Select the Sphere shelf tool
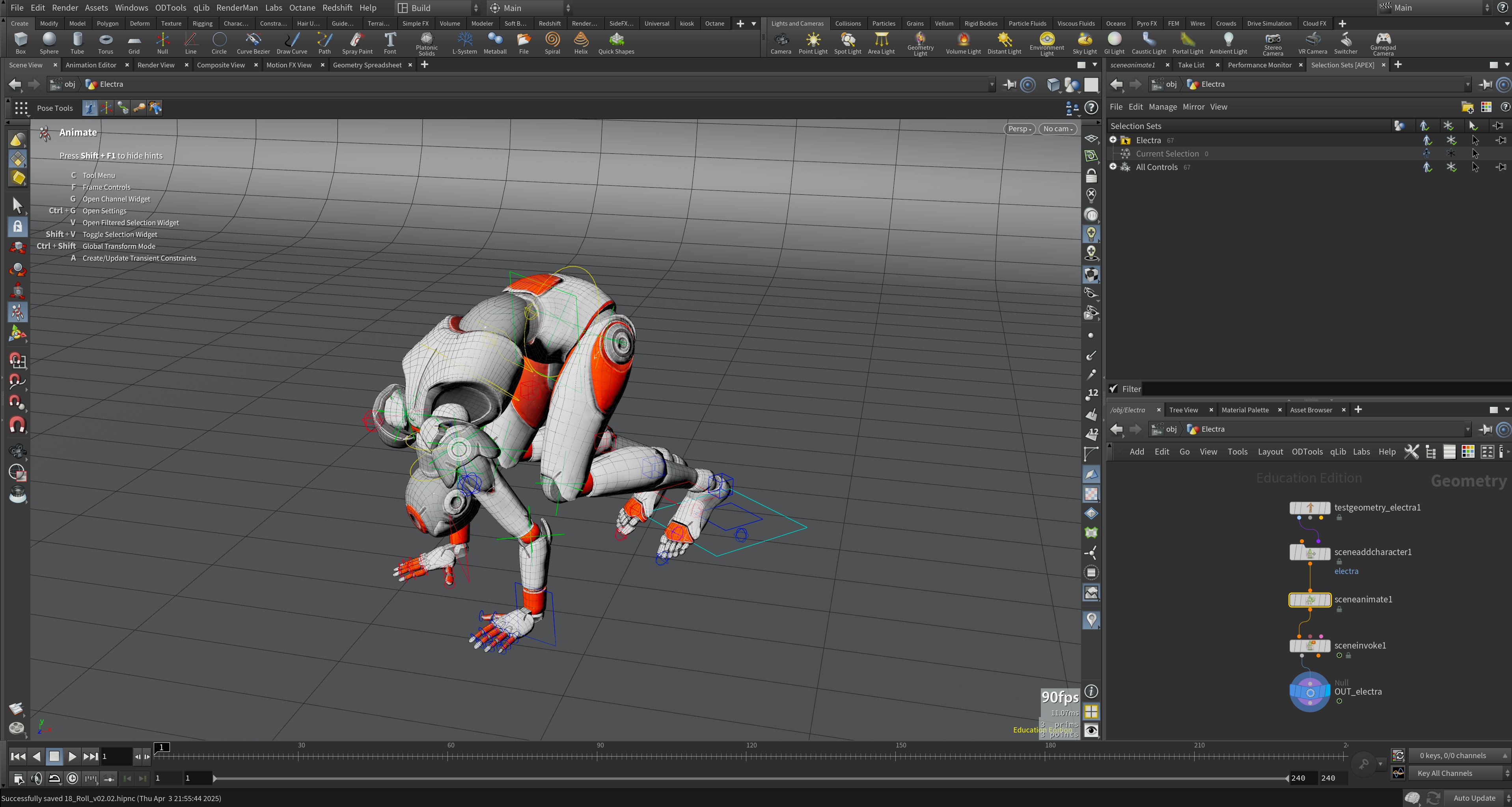Screen dimensions: 1512x807 coord(49,43)
